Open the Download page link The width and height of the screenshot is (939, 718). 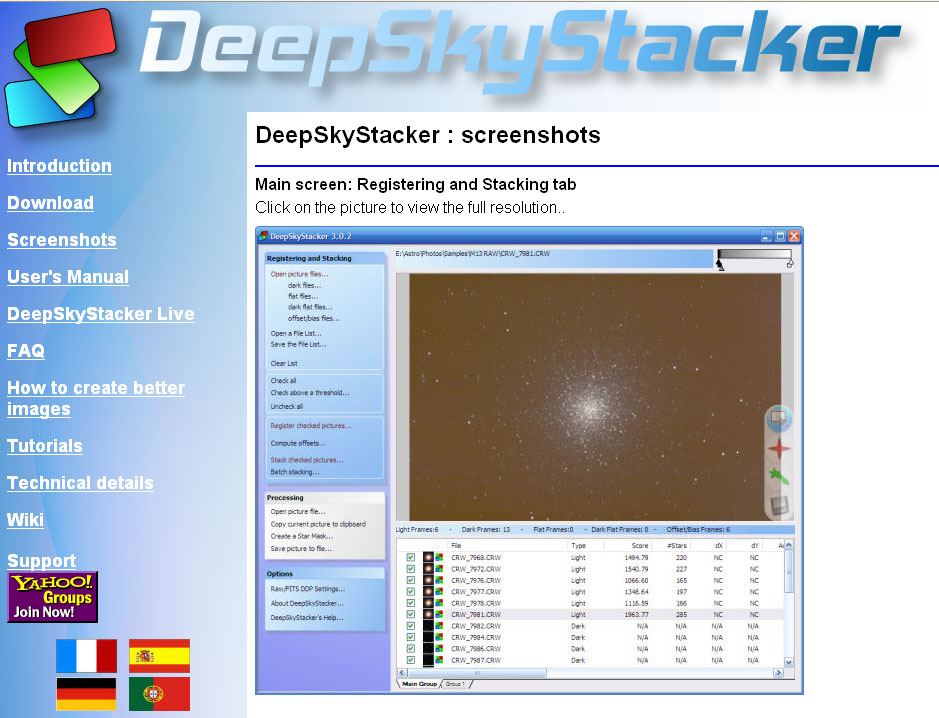50,203
